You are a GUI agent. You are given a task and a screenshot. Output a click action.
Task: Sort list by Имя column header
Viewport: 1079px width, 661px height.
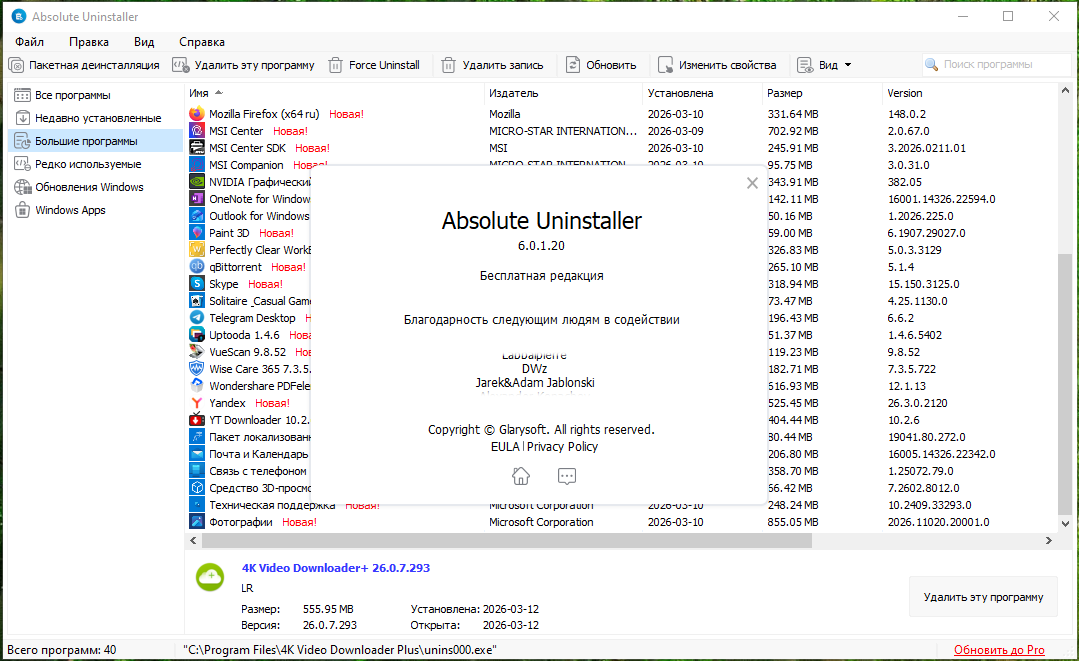pos(199,93)
